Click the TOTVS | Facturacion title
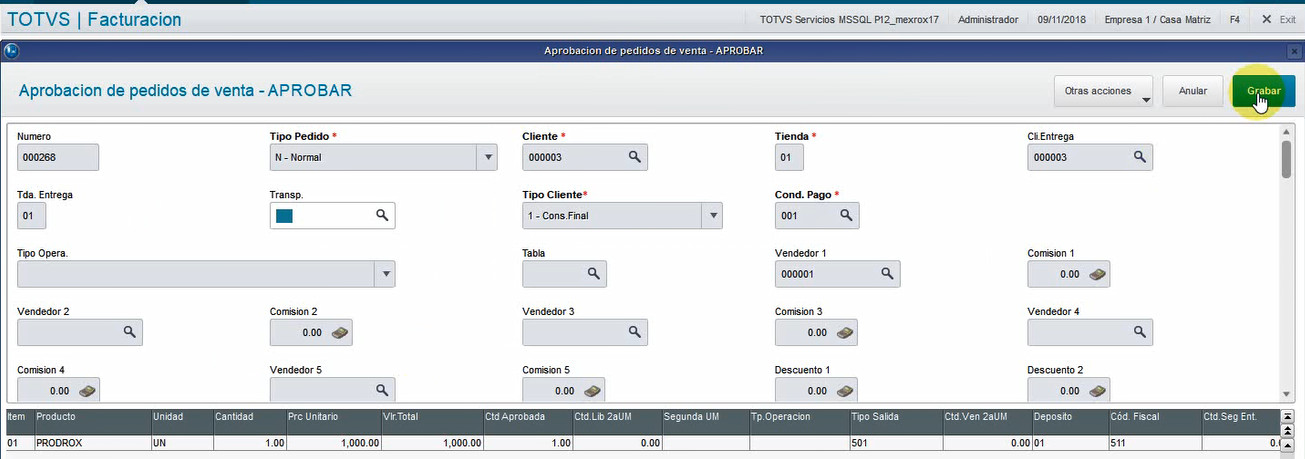Image resolution: width=1305 pixels, height=459 pixels. pyautogui.click(x=95, y=18)
